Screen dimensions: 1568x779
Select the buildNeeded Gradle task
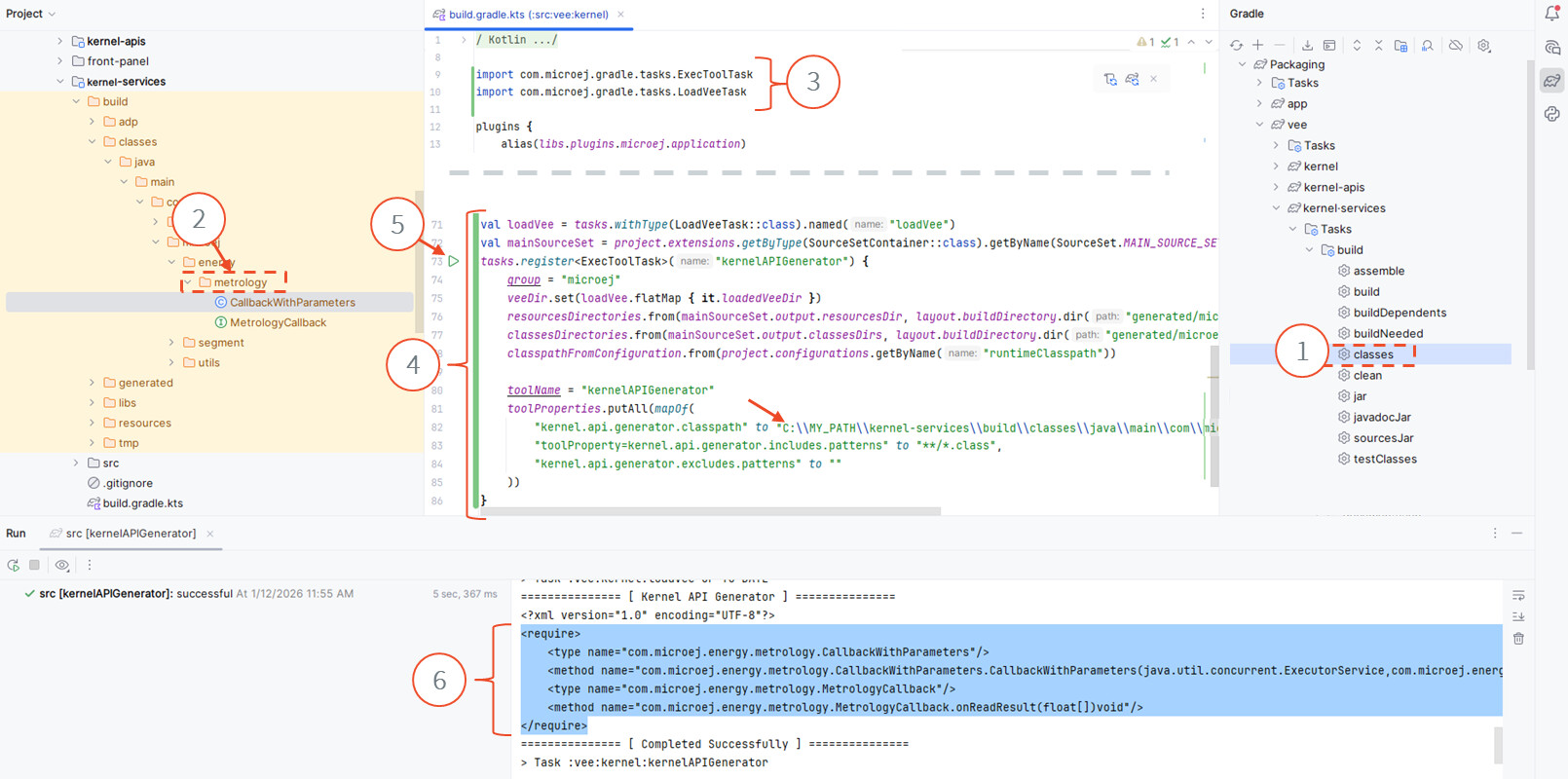[x=1387, y=333]
